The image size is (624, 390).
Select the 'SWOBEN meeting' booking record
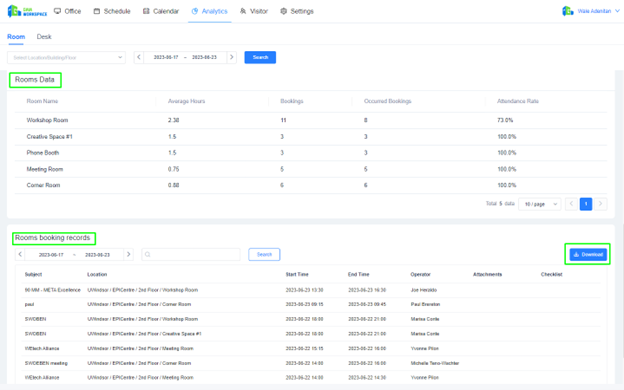coord(311,363)
